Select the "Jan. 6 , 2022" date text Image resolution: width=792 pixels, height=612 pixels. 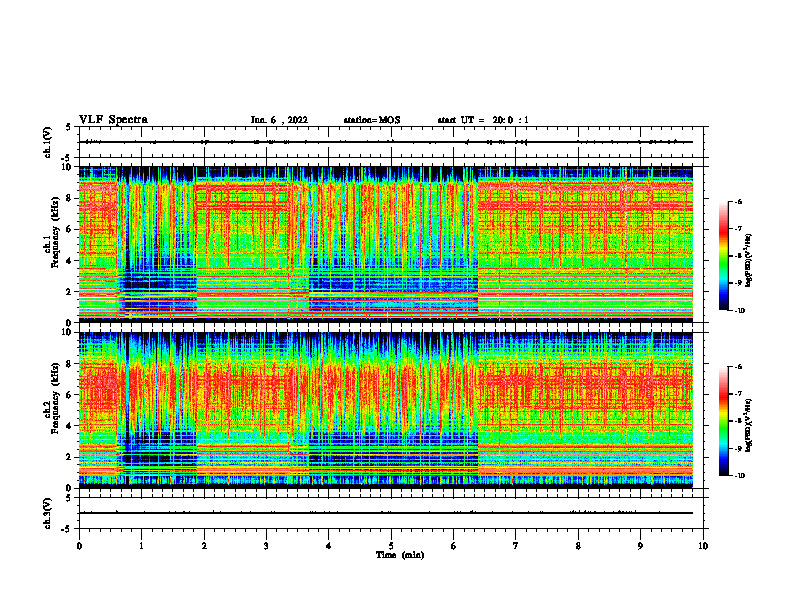pos(279,120)
